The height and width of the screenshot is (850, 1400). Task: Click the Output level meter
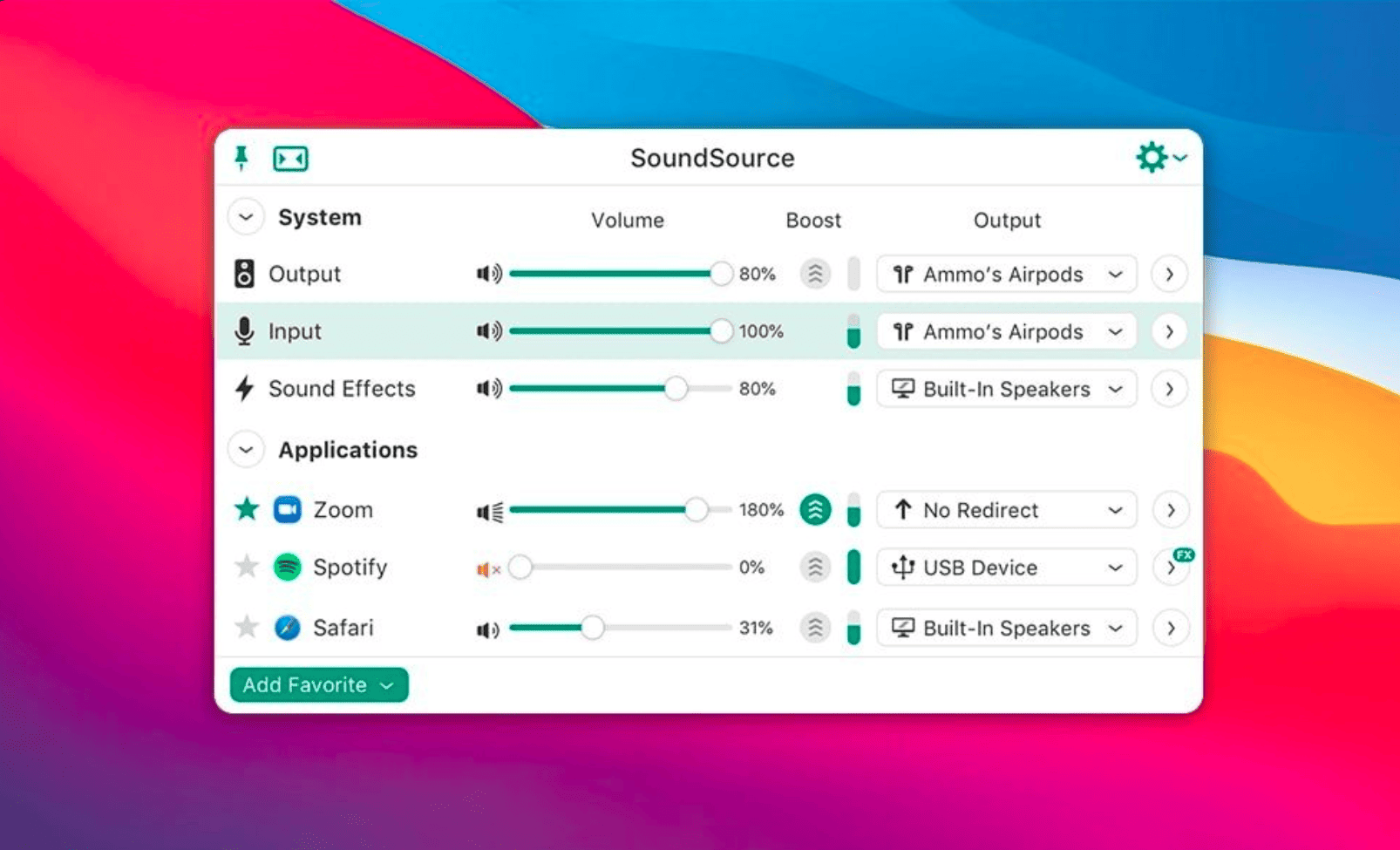[853, 274]
